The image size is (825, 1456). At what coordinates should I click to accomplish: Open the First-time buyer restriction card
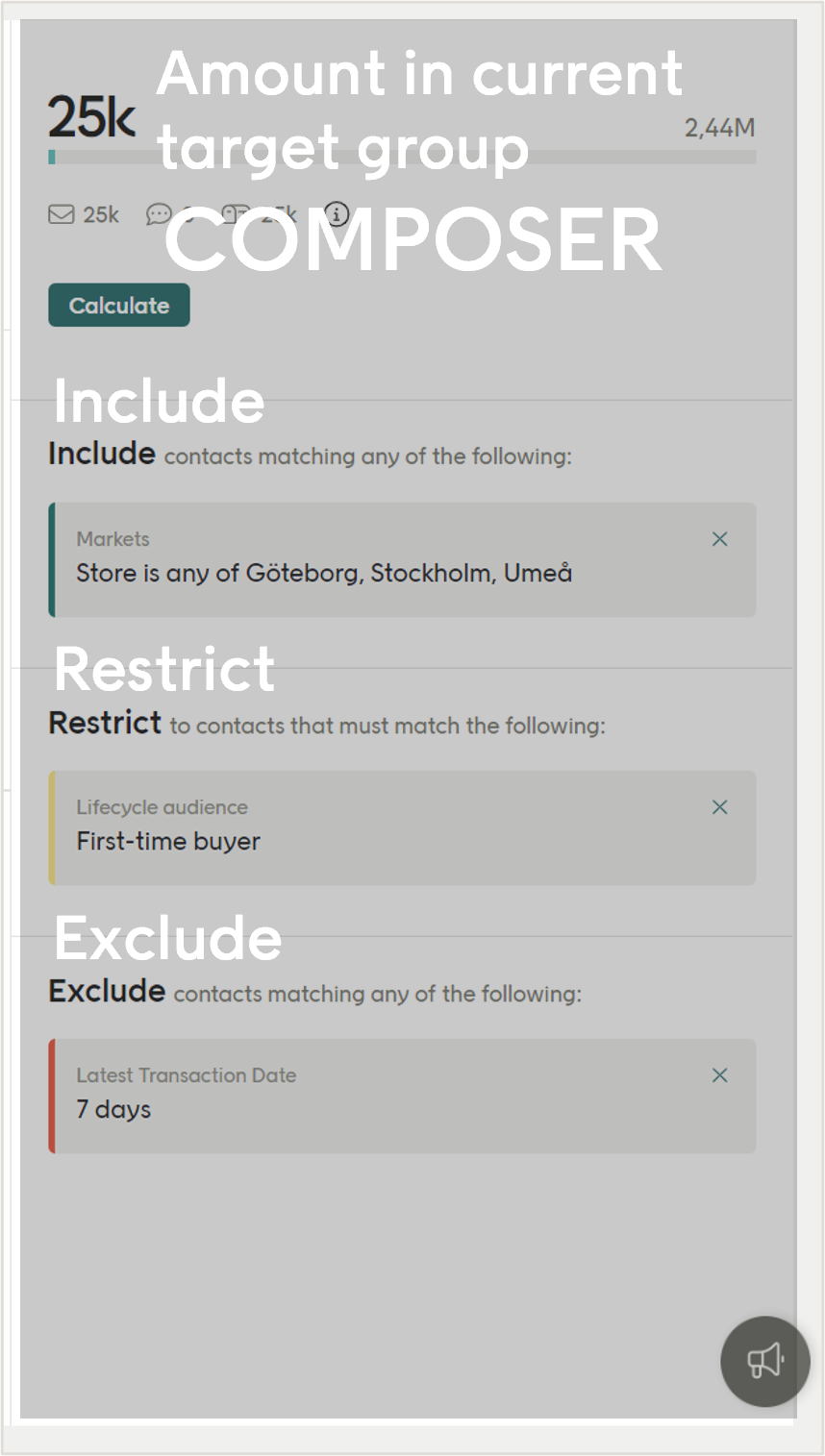(385, 827)
